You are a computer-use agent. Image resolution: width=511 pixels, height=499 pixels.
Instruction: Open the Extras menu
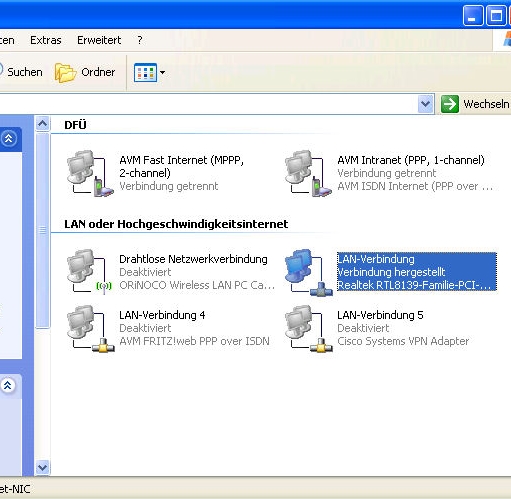(46, 40)
